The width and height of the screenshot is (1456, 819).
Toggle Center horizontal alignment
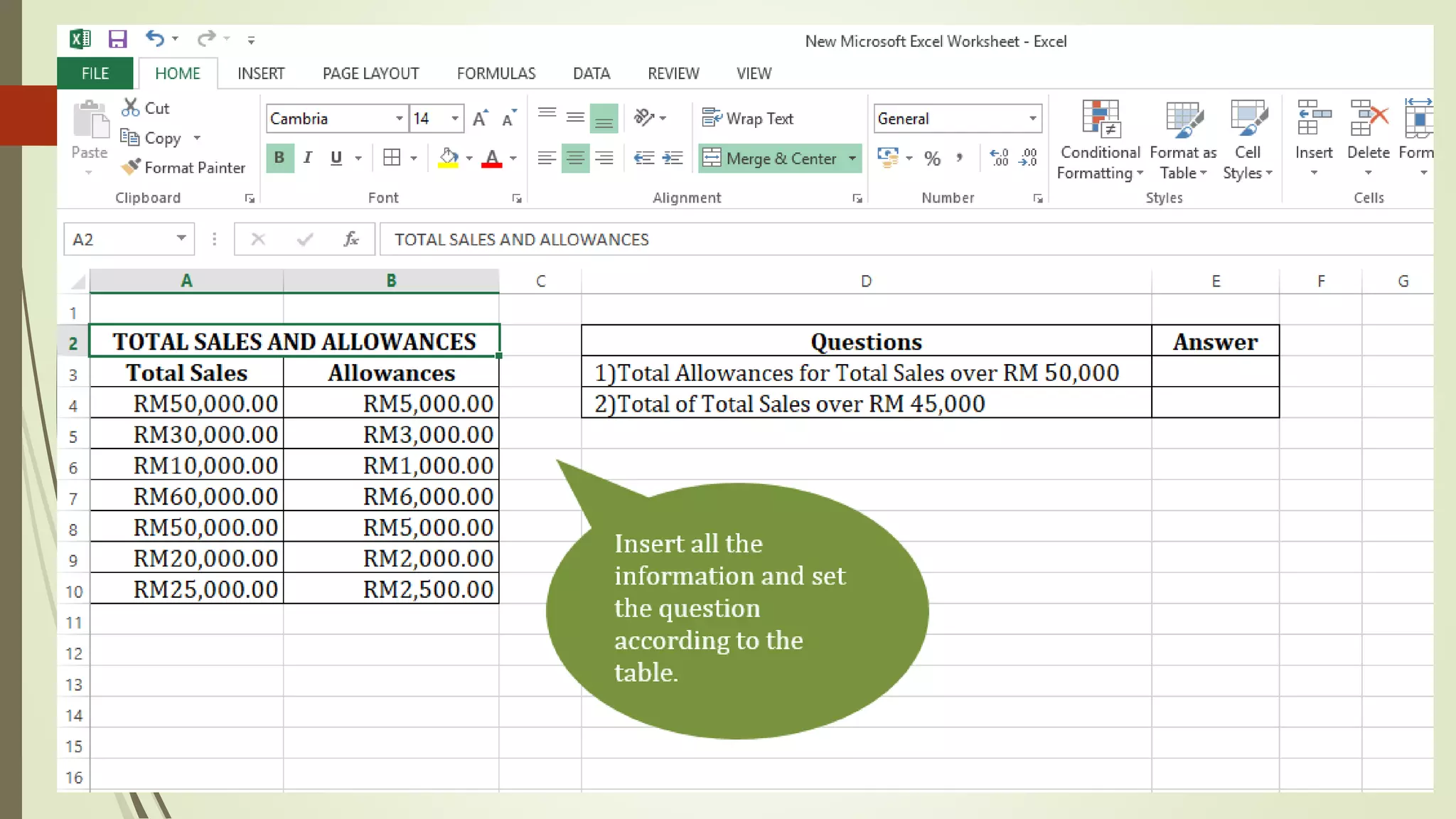point(575,158)
